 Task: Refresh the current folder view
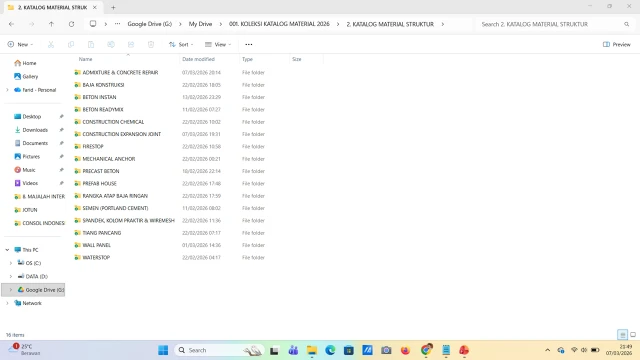point(71,24)
